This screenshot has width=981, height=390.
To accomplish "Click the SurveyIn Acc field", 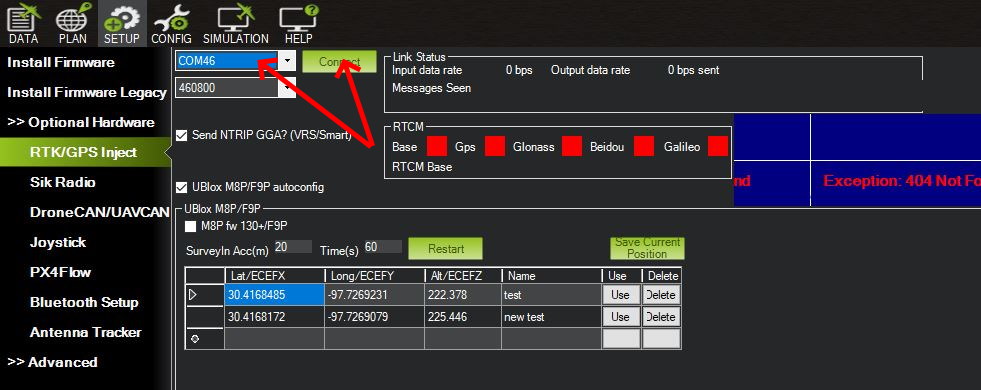I will pos(292,247).
